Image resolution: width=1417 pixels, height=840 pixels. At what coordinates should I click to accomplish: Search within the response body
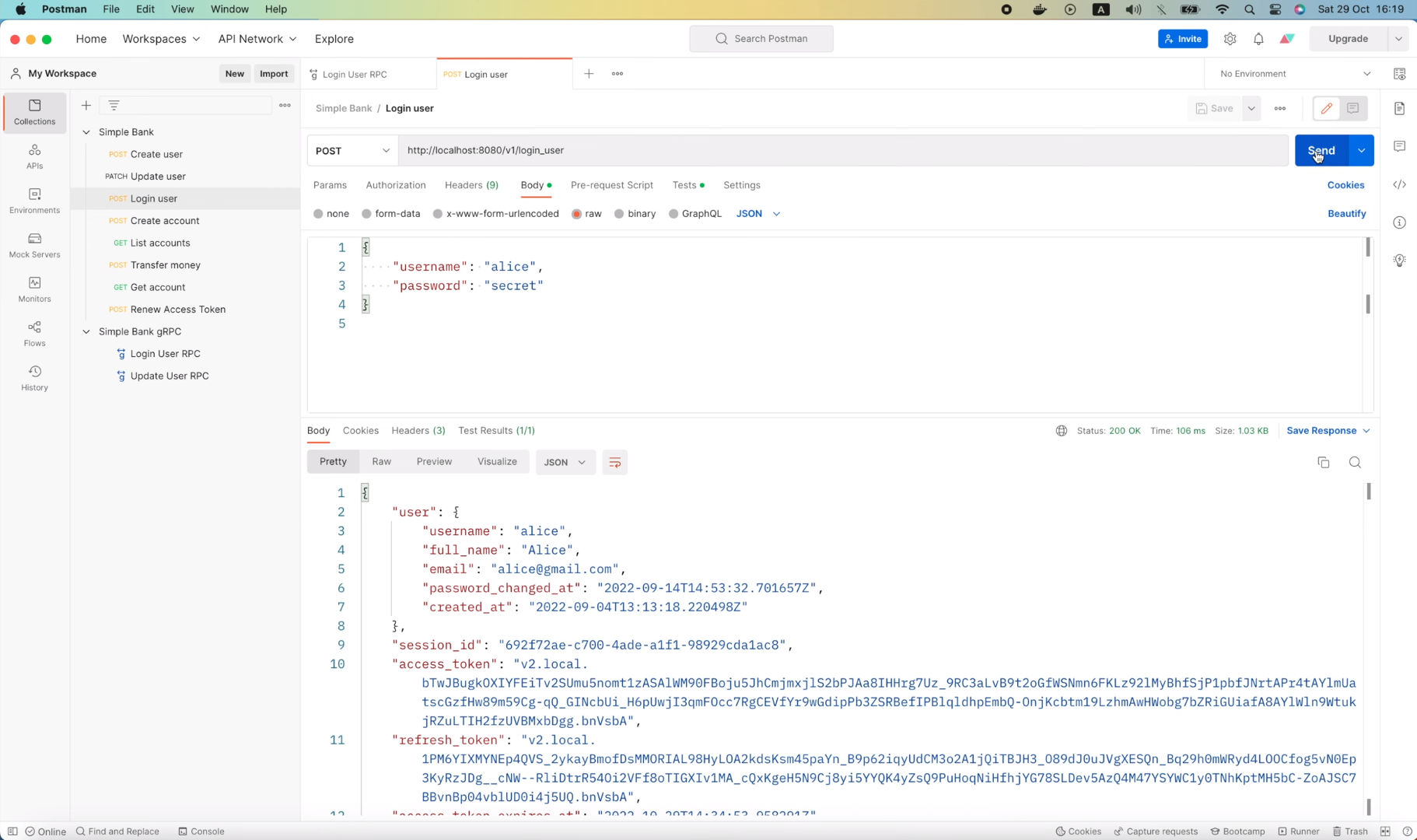(x=1355, y=462)
